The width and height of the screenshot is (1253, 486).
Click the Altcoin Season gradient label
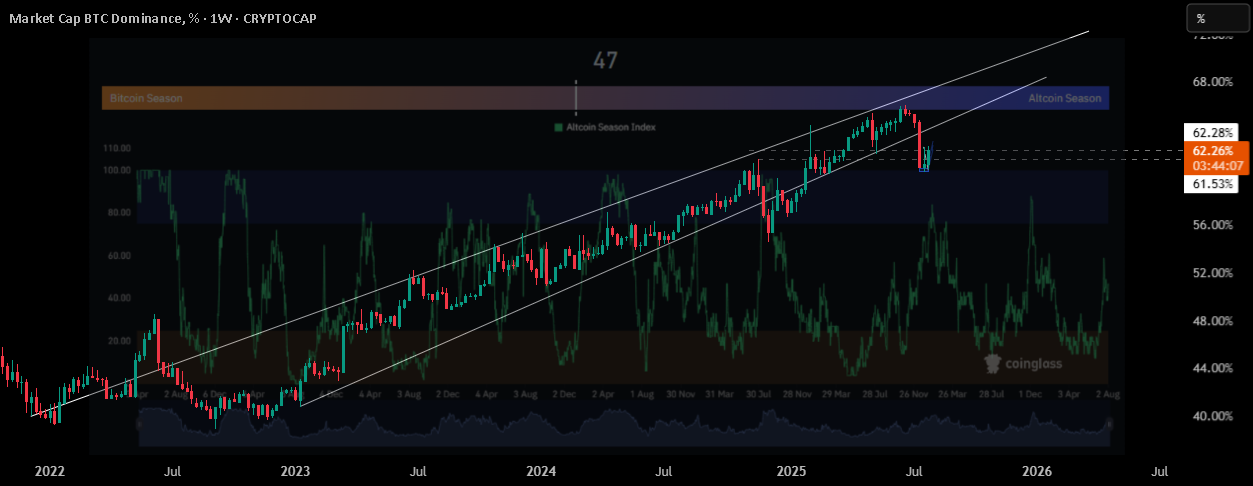tap(1064, 98)
